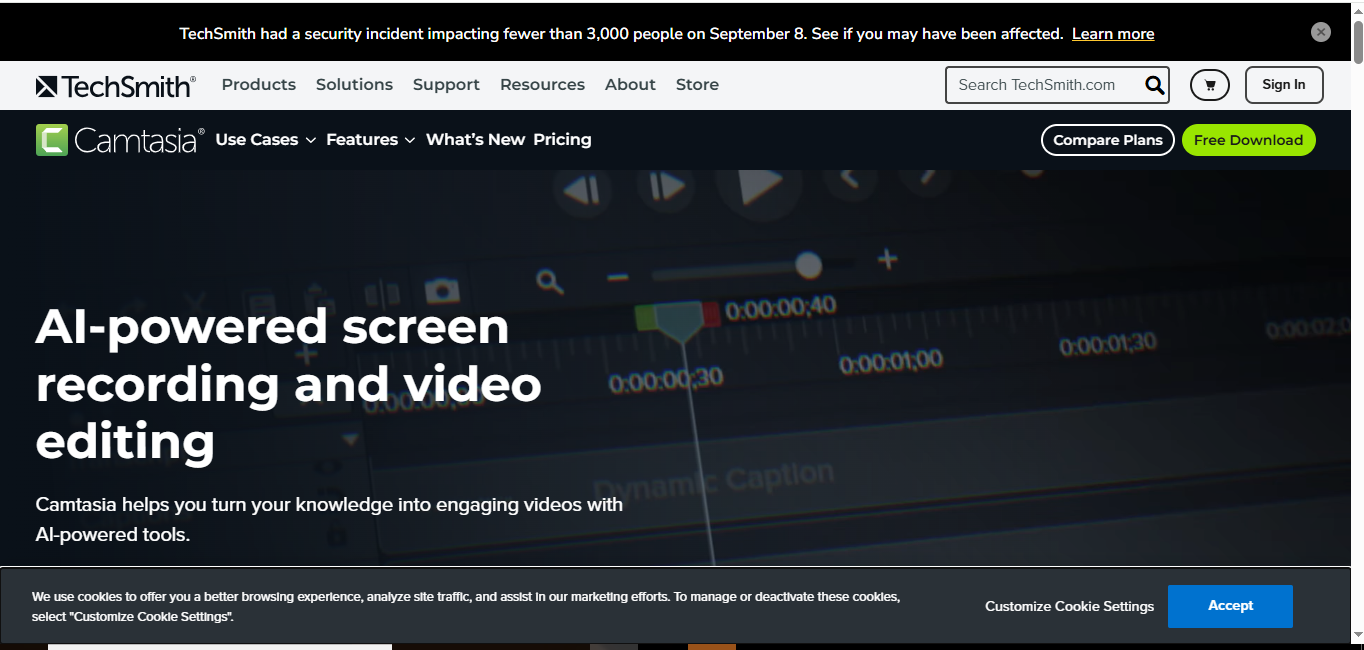Open the Products menu

[x=259, y=85]
